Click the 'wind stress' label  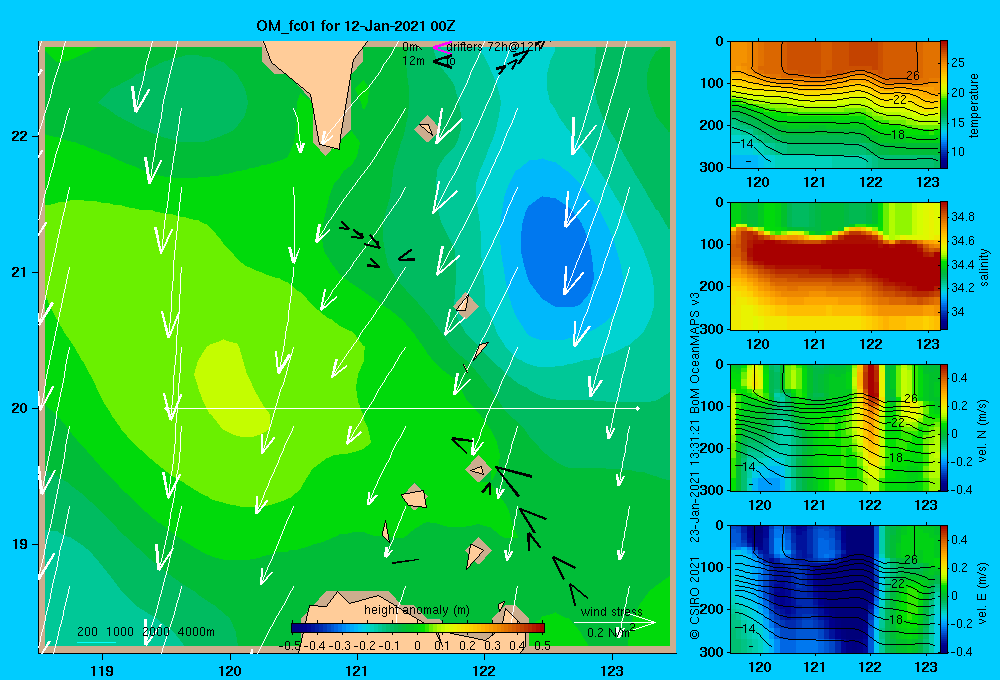click(x=611, y=612)
